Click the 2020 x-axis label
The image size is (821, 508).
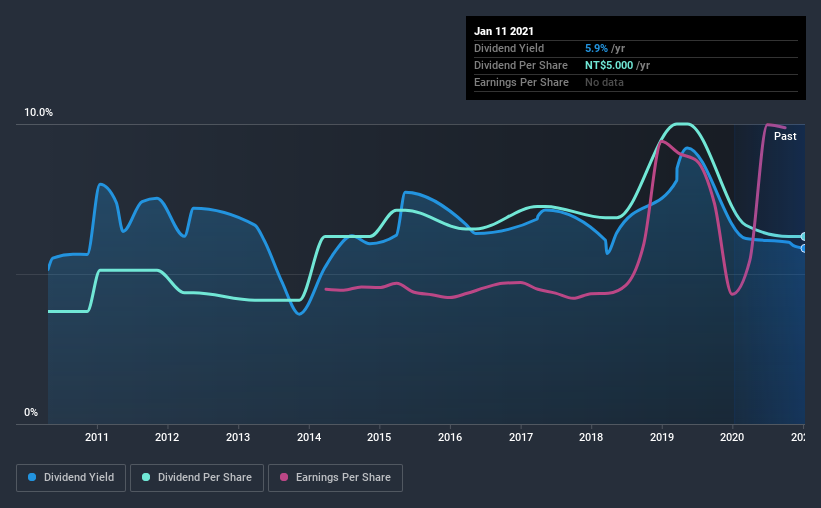tap(732, 437)
